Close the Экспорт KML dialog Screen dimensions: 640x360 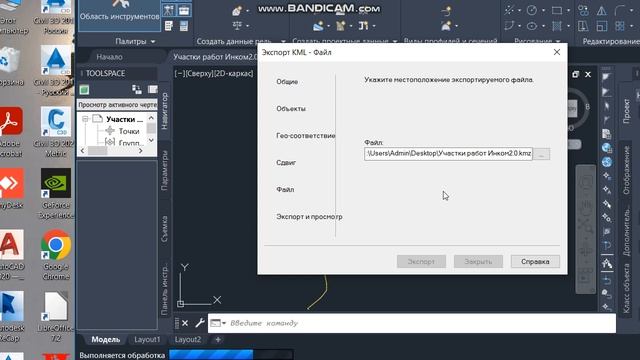557,52
